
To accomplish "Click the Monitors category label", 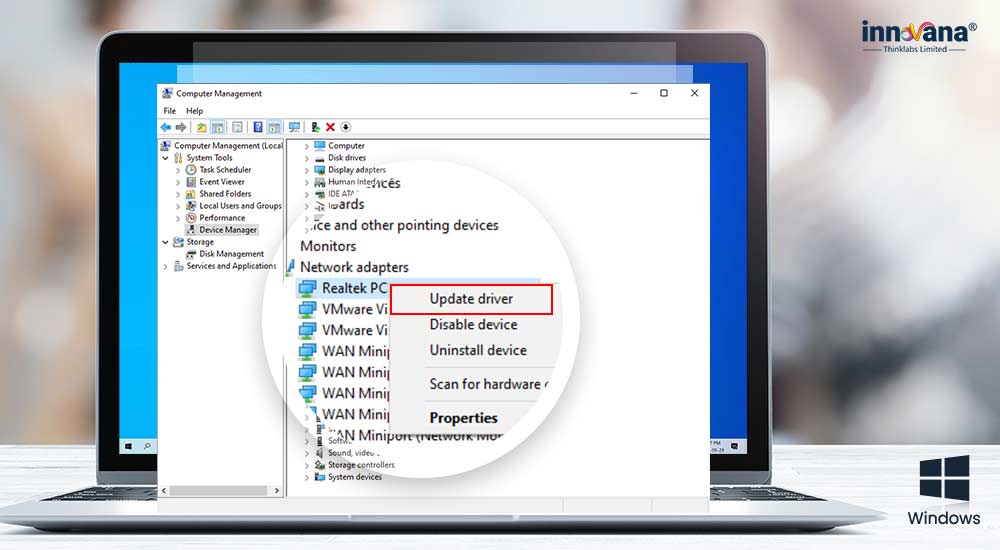I will click(x=328, y=246).
